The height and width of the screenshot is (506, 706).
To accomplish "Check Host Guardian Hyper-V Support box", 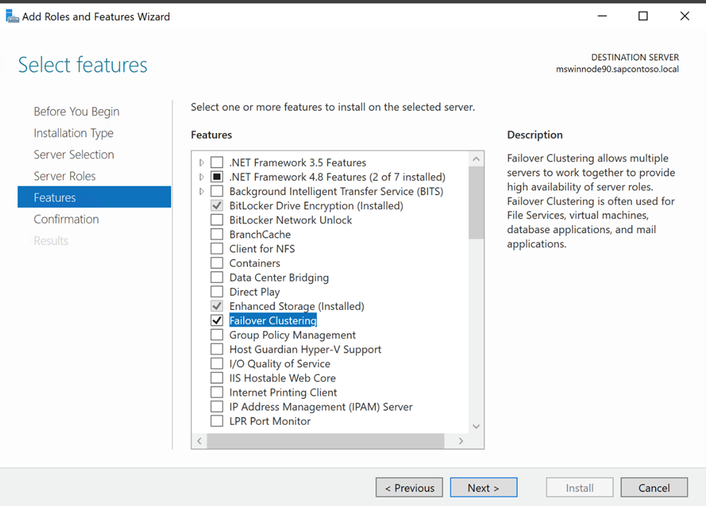I will pos(217,349).
